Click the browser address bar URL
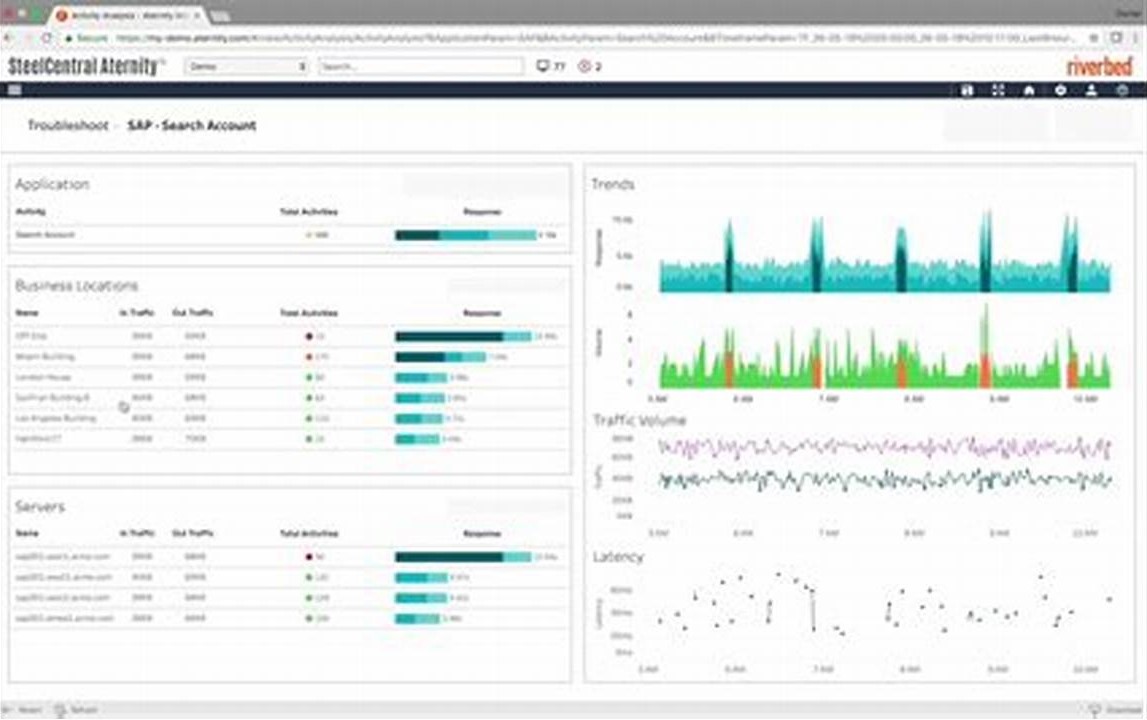Image resolution: width=1147 pixels, height=720 pixels. [500, 38]
